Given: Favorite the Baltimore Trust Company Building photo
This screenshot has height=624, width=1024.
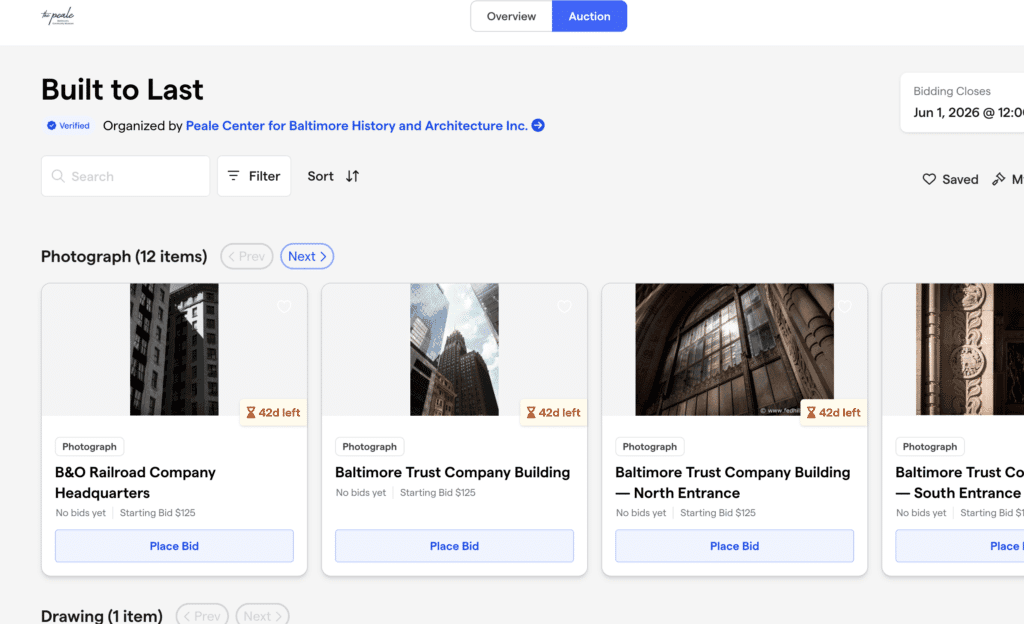Looking at the screenshot, I should pos(564,306).
